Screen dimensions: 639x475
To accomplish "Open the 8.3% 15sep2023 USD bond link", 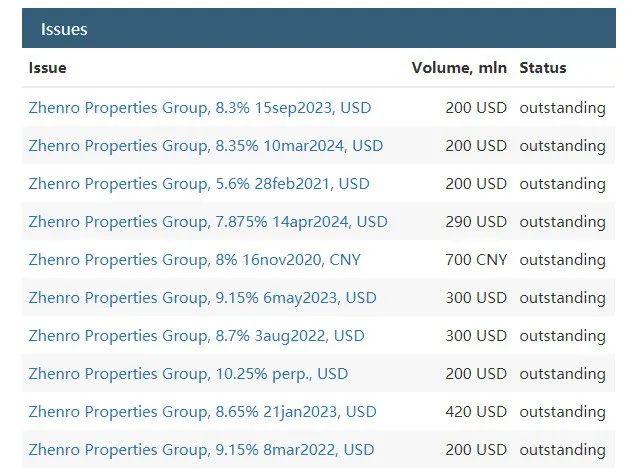I will [200, 108].
